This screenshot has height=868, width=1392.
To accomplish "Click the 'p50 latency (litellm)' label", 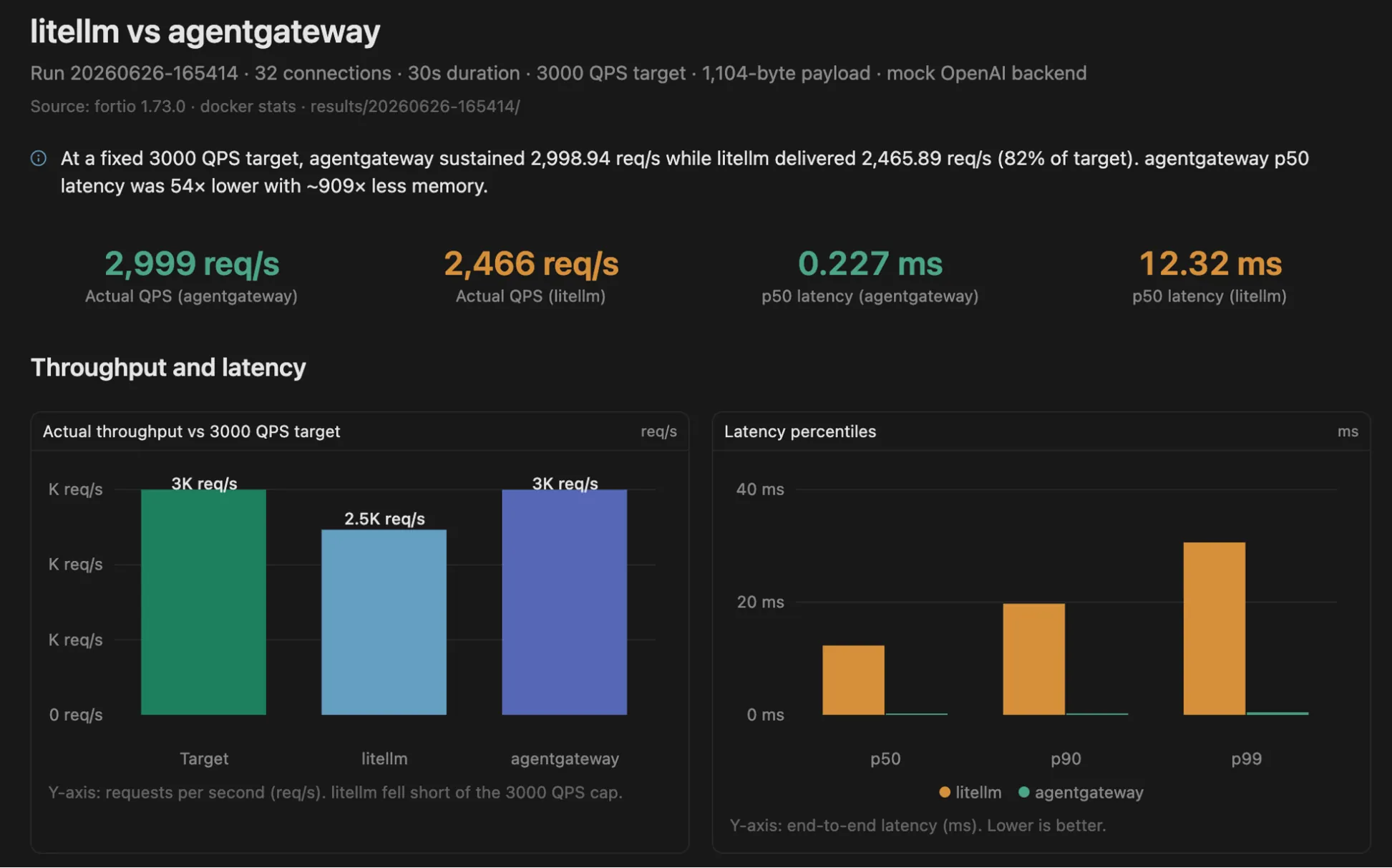I will pyautogui.click(x=1210, y=296).
